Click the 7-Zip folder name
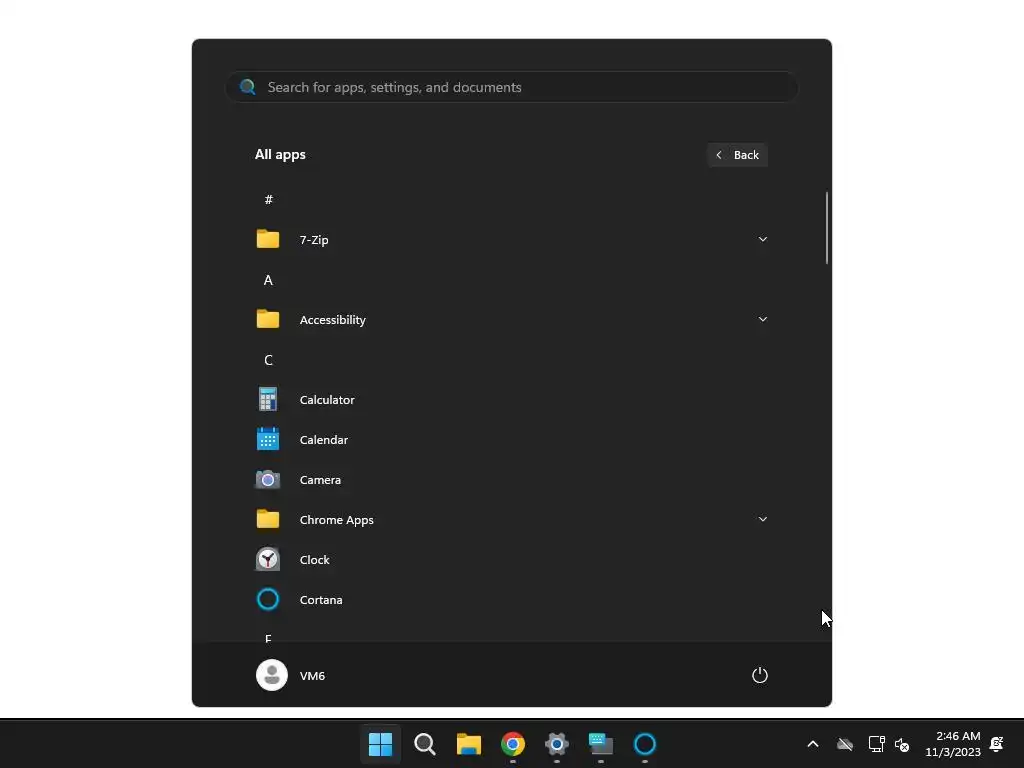The image size is (1024, 768). point(314,240)
